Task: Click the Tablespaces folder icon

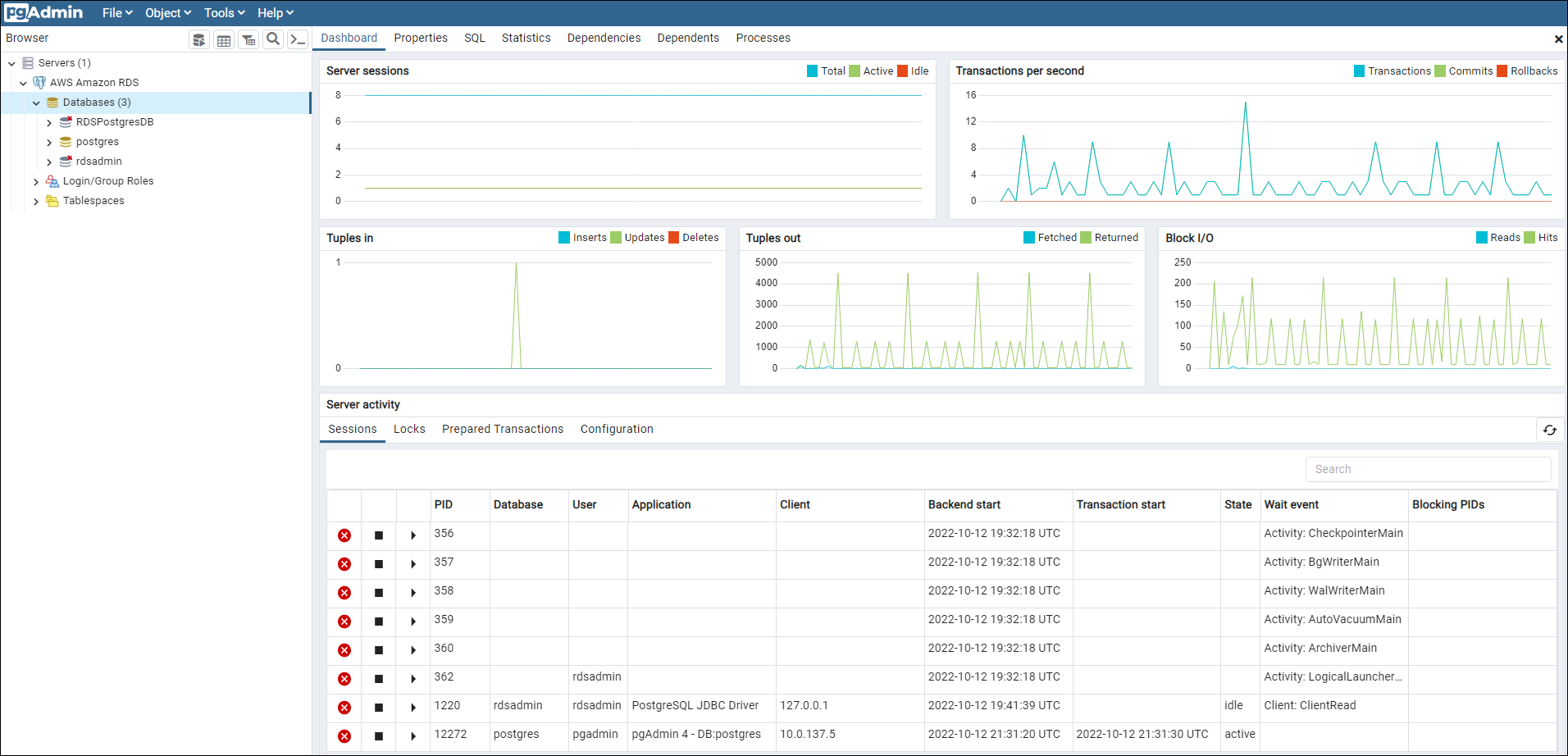Action: (x=52, y=201)
